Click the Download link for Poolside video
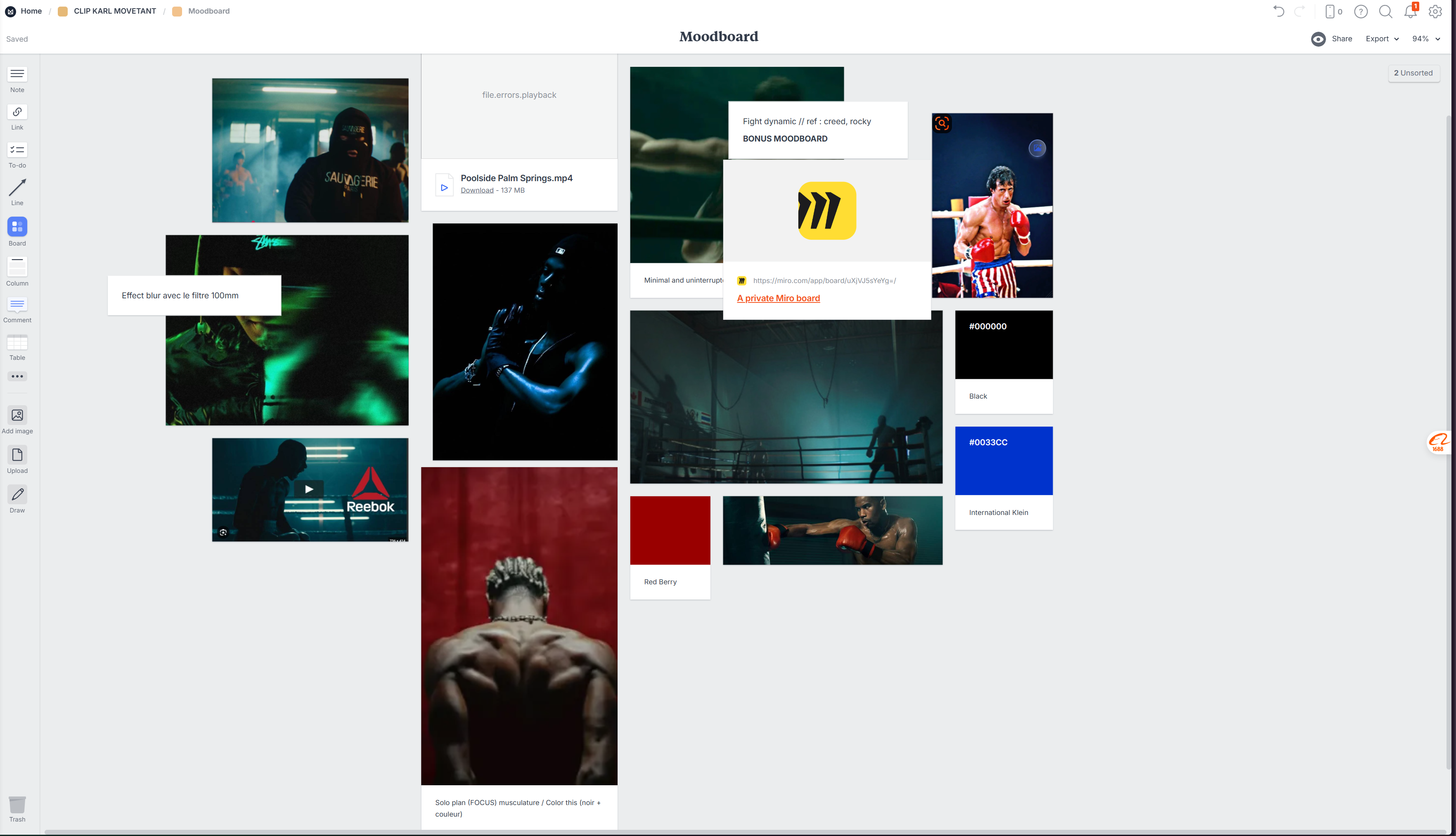This screenshot has height=836, width=1456. tap(477, 191)
